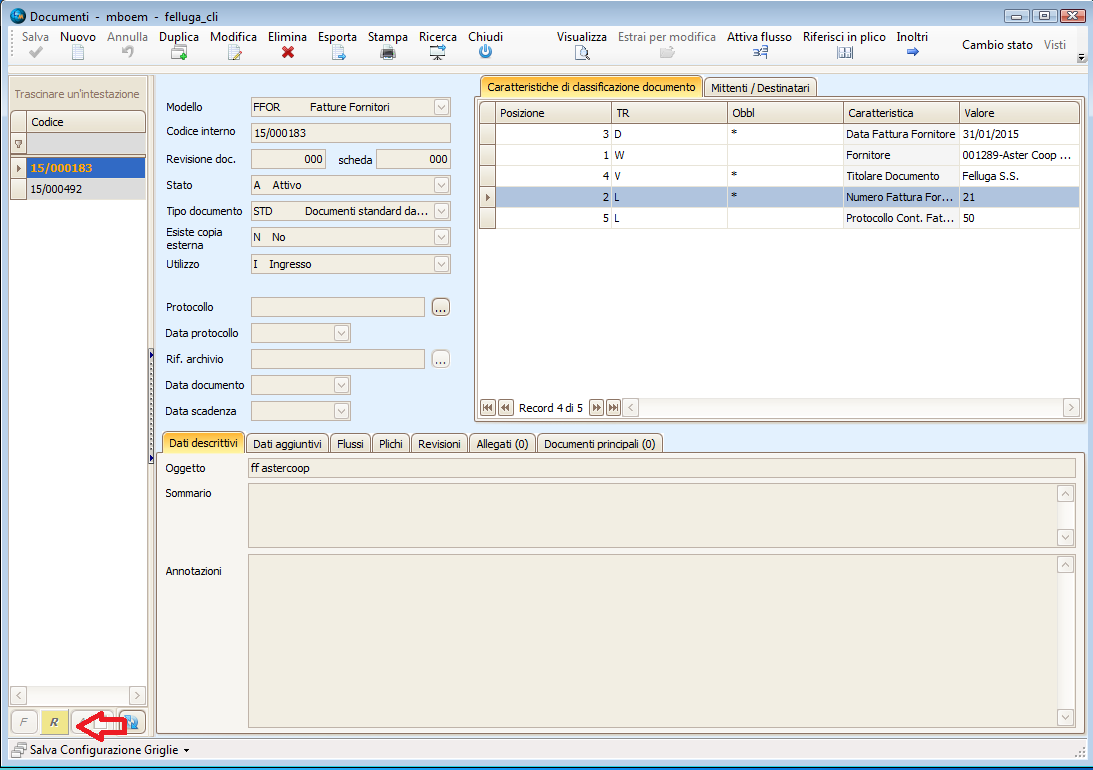Switch to Mittenti / Destinatari tab
Screen dimensions: 1093x770
click(x=760, y=88)
